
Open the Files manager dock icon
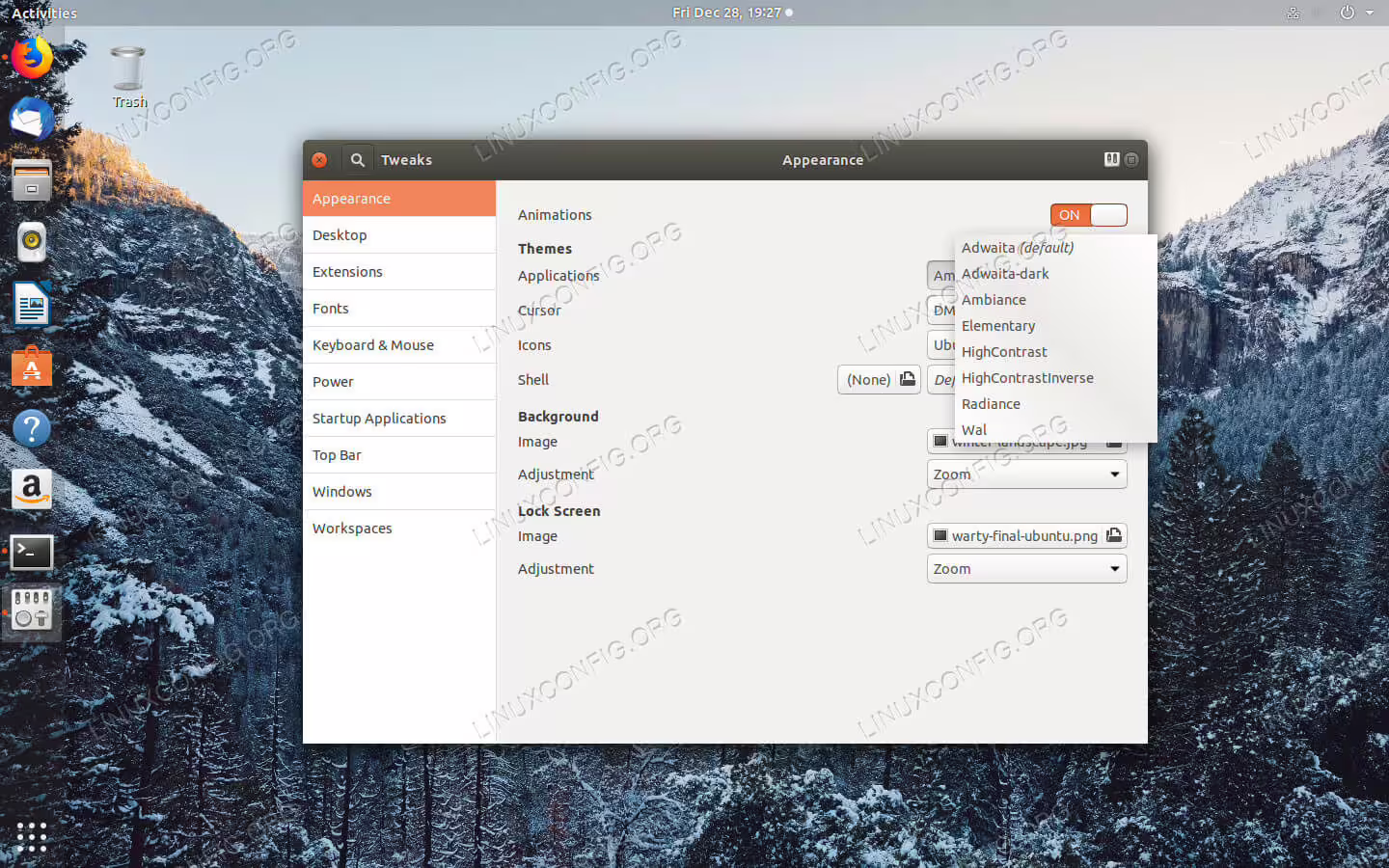click(32, 180)
